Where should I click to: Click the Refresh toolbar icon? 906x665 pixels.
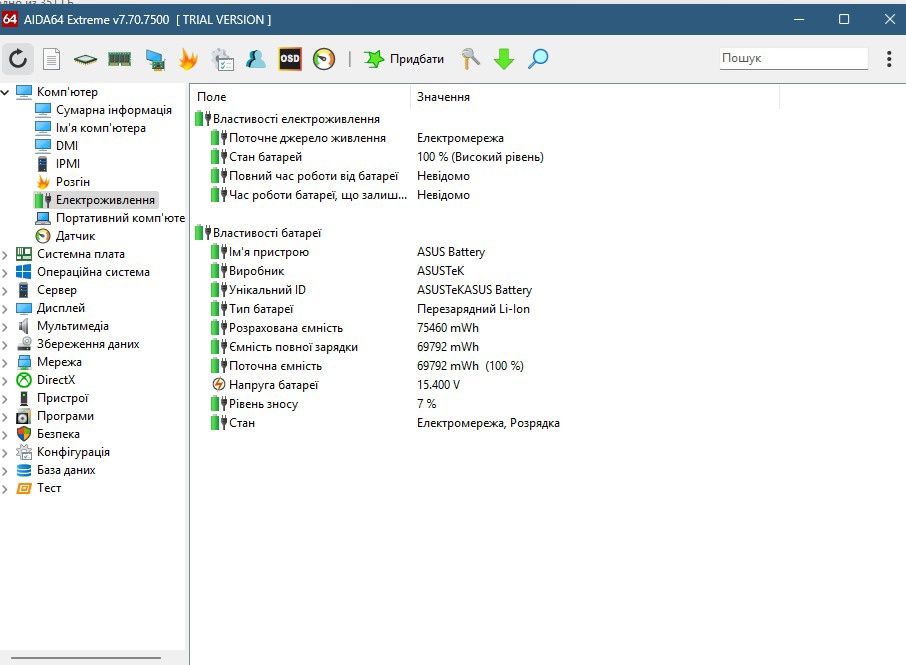pyautogui.click(x=18, y=59)
